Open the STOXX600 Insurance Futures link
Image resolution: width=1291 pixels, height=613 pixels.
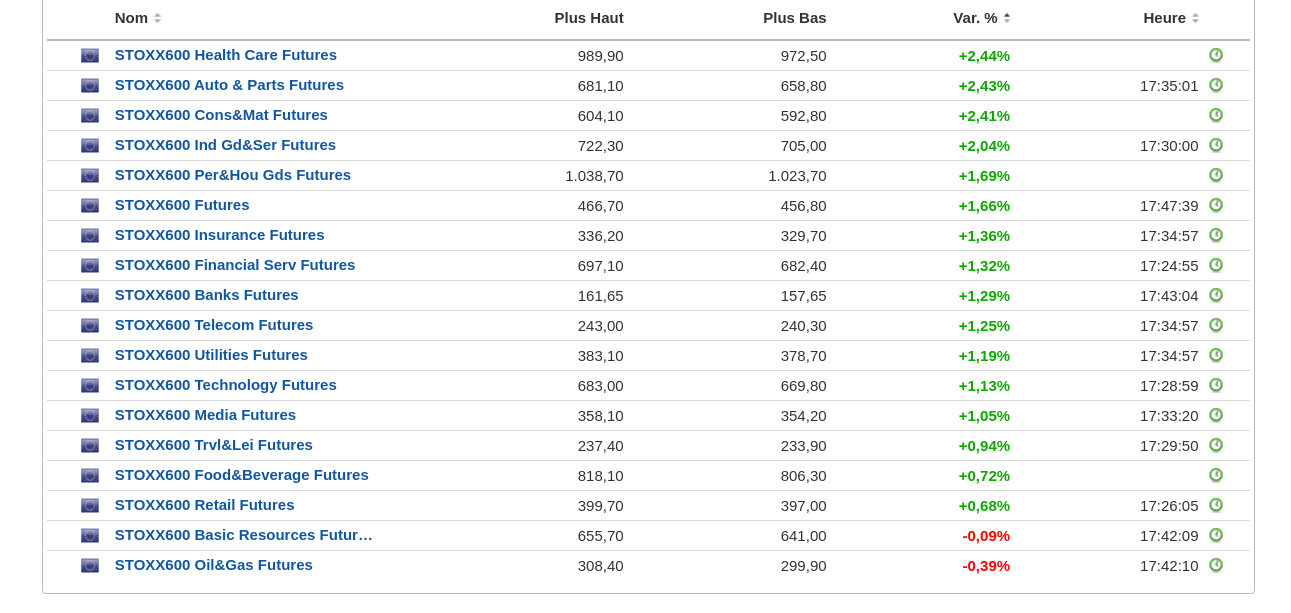point(219,235)
